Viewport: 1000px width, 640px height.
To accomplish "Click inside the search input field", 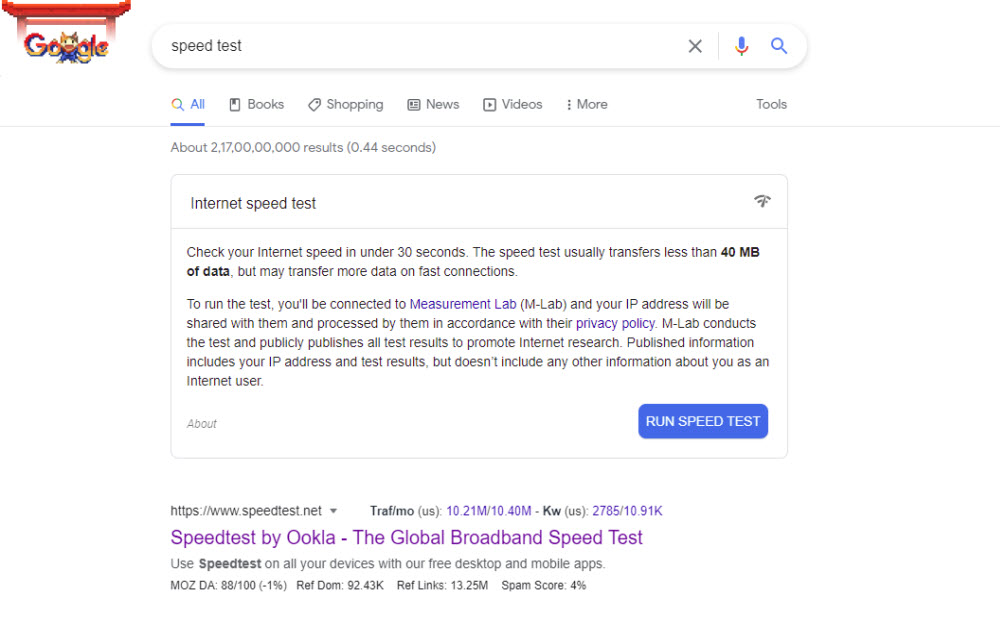I will pyautogui.click(x=400, y=45).
